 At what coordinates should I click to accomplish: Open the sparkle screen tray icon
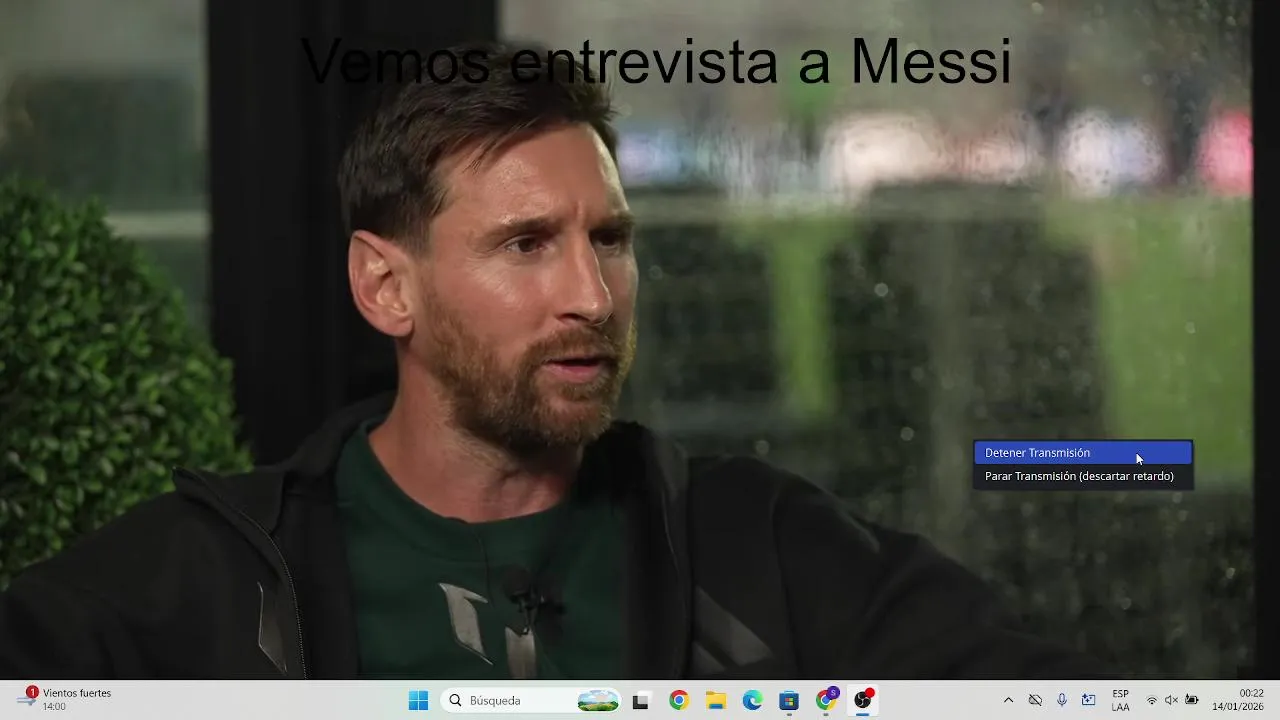[x=1088, y=700]
